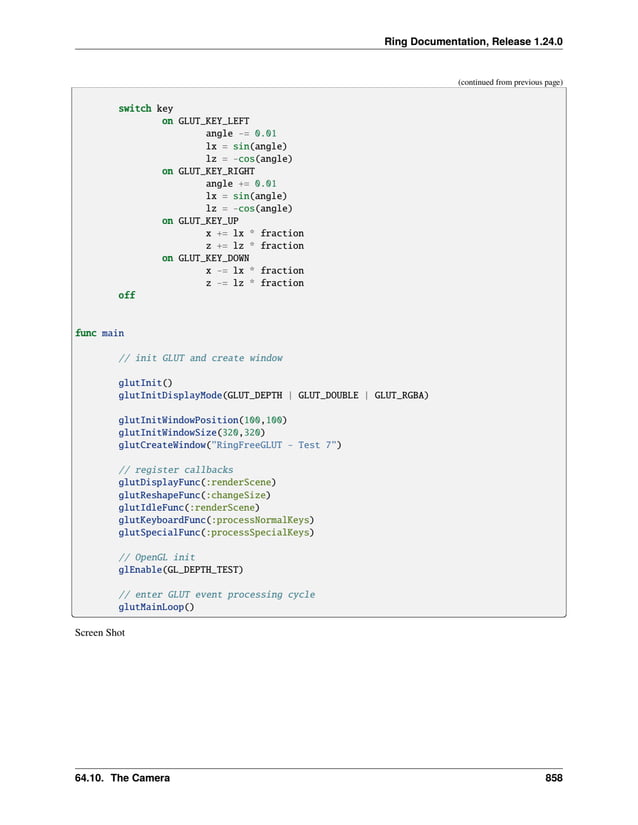Click the 'x += lx * fraction' line
The image size is (638, 825).
click(255, 233)
